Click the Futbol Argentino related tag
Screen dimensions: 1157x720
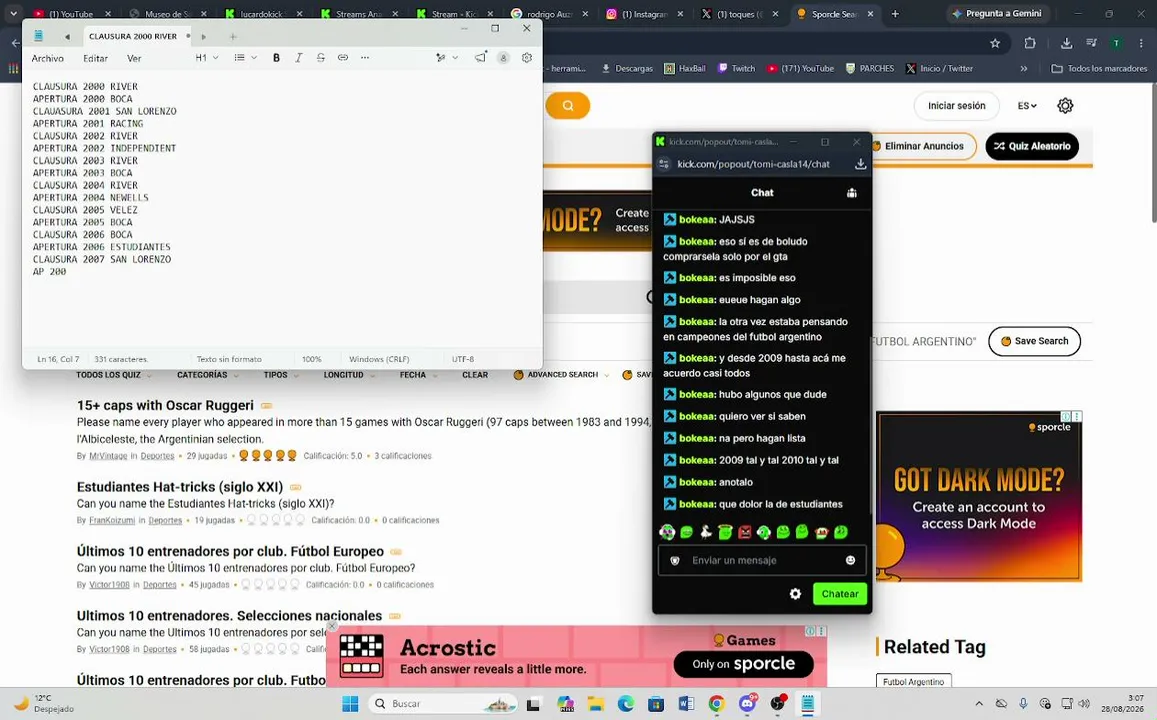click(x=913, y=682)
